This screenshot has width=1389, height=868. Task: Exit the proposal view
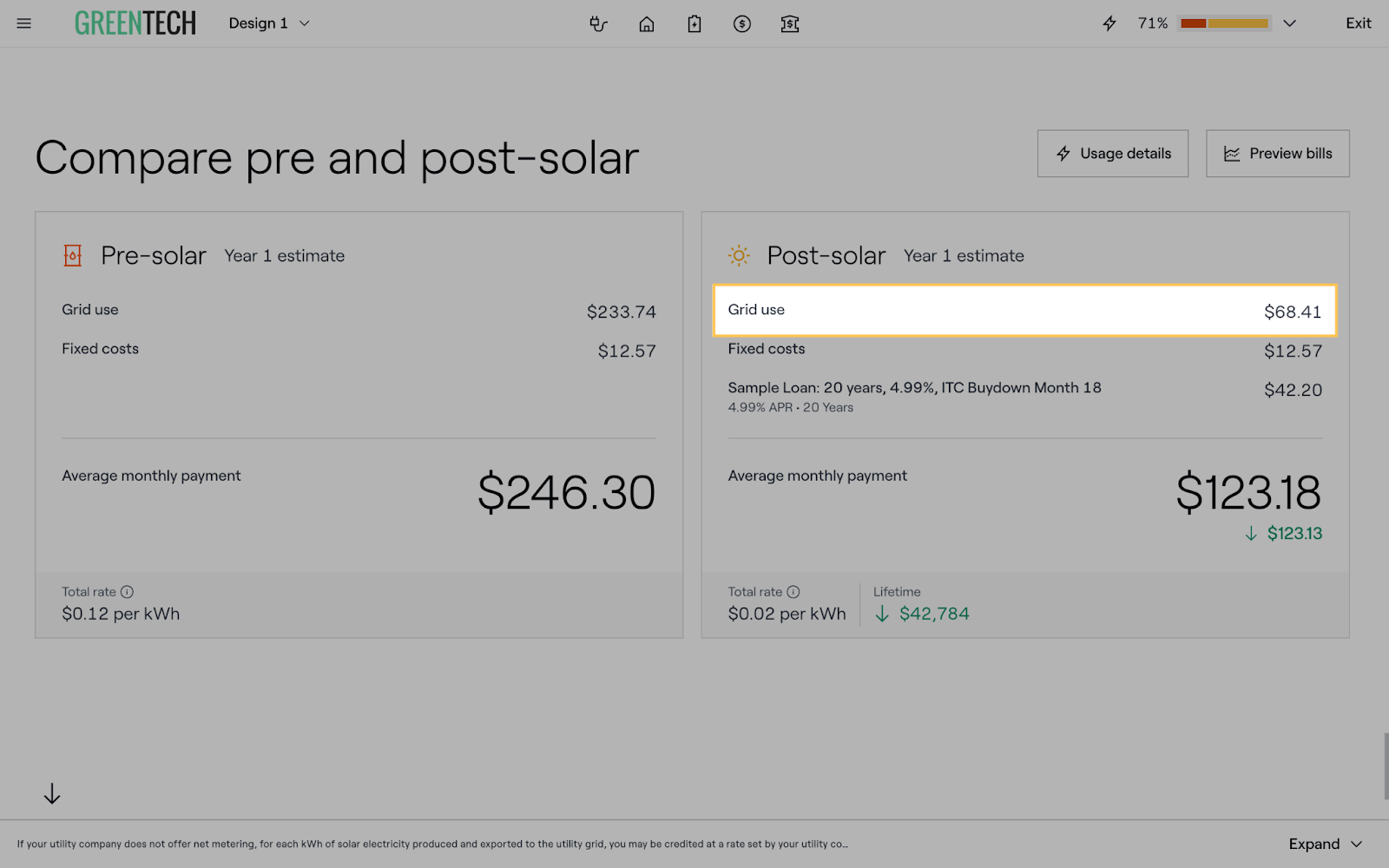pyautogui.click(x=1358, y=23)
